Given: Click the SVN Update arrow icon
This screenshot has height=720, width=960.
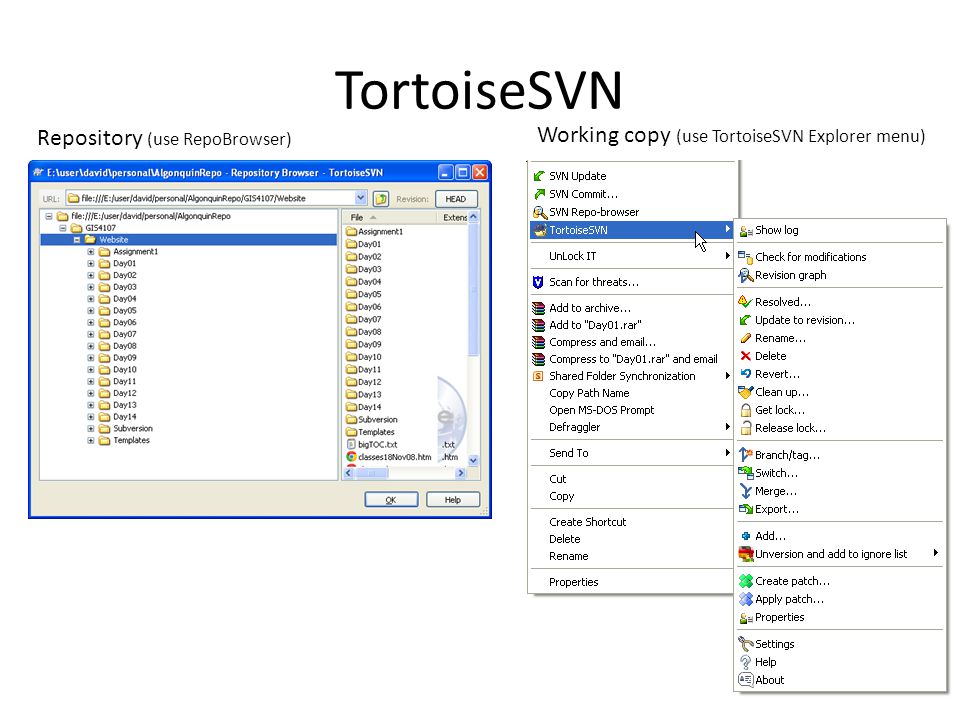Looking at the screenshot, I should (x=539, y=176).
